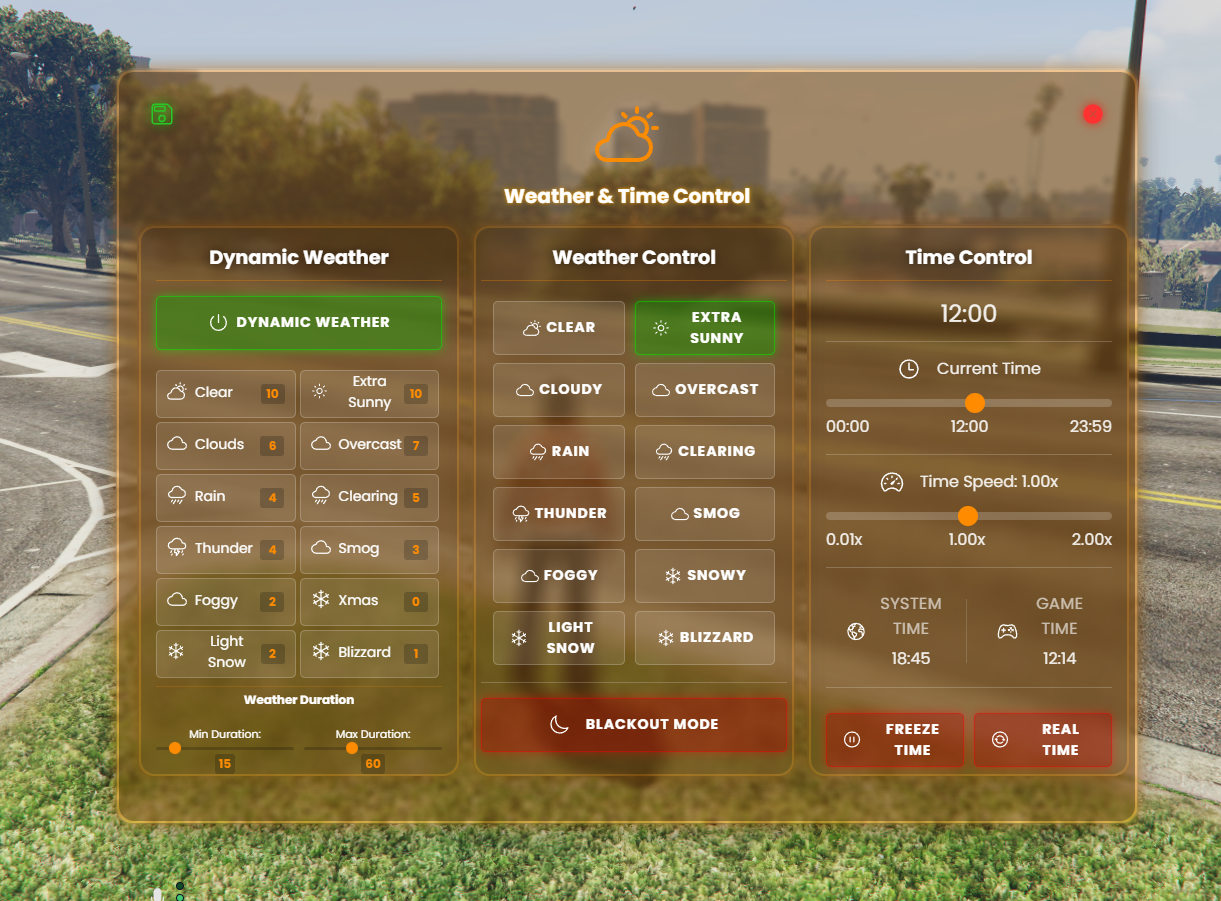This screenshot has height=901, width=1221.
Task: Click the Clouds cloud icon in Dynamic Weather
Action: point(177,444)
